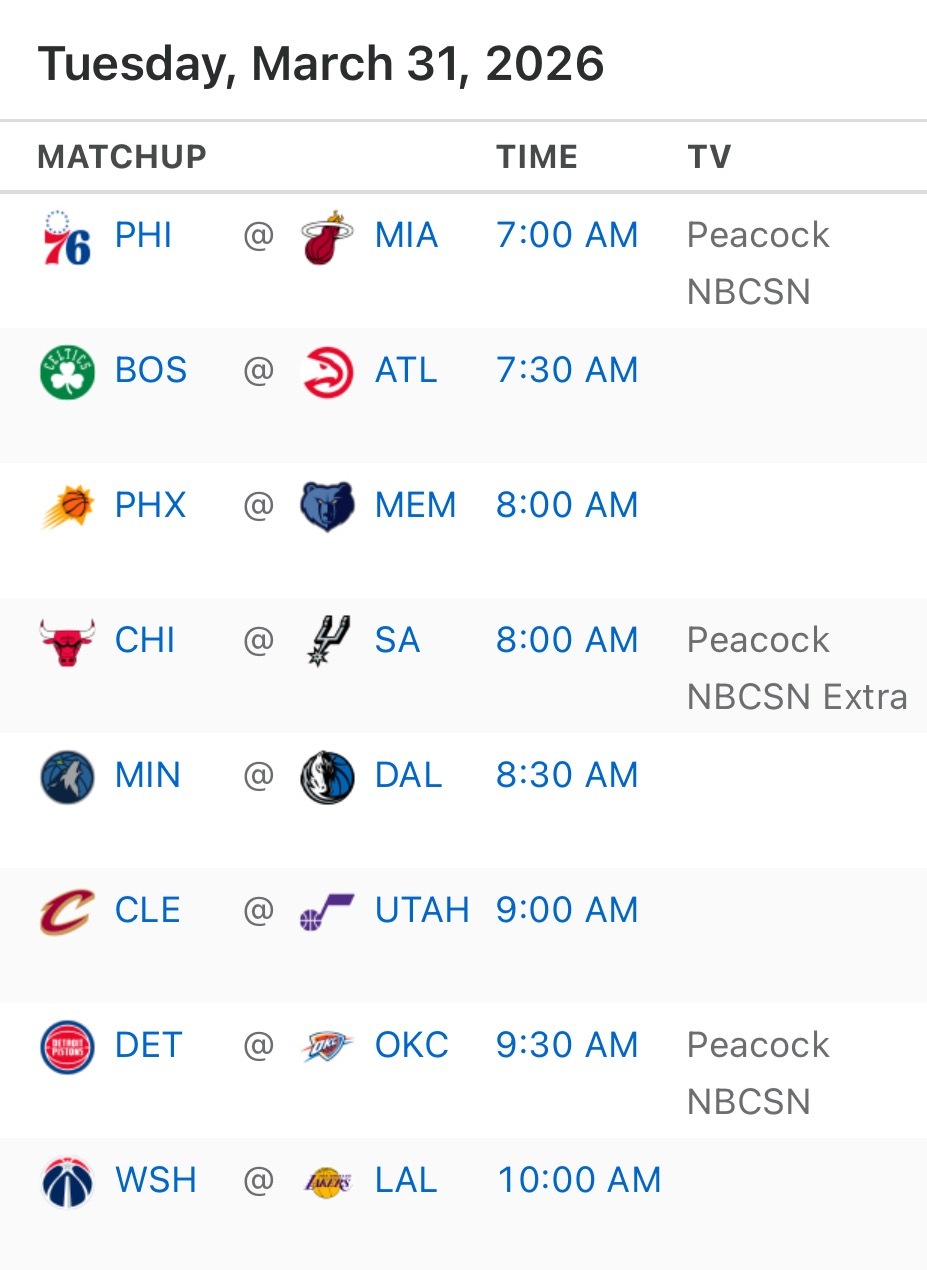Click the Cleveland Cavaliers logo

[x=67, y=911]
